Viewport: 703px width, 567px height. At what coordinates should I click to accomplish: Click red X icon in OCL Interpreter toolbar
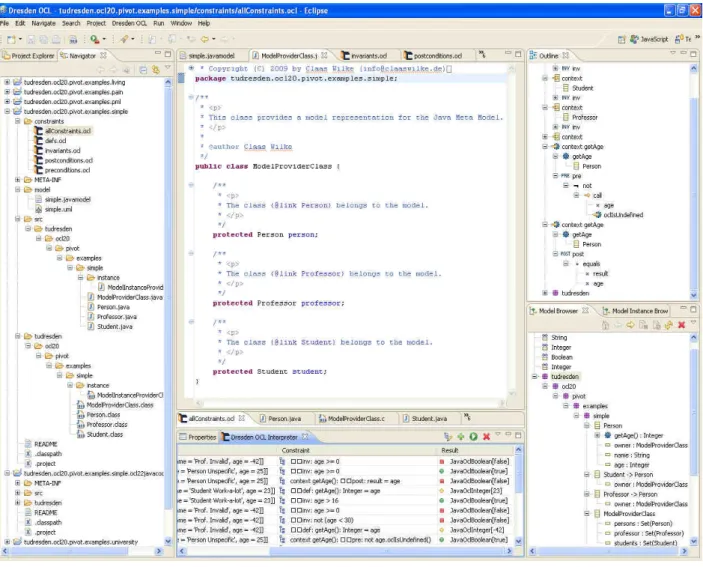coord(486,436)
